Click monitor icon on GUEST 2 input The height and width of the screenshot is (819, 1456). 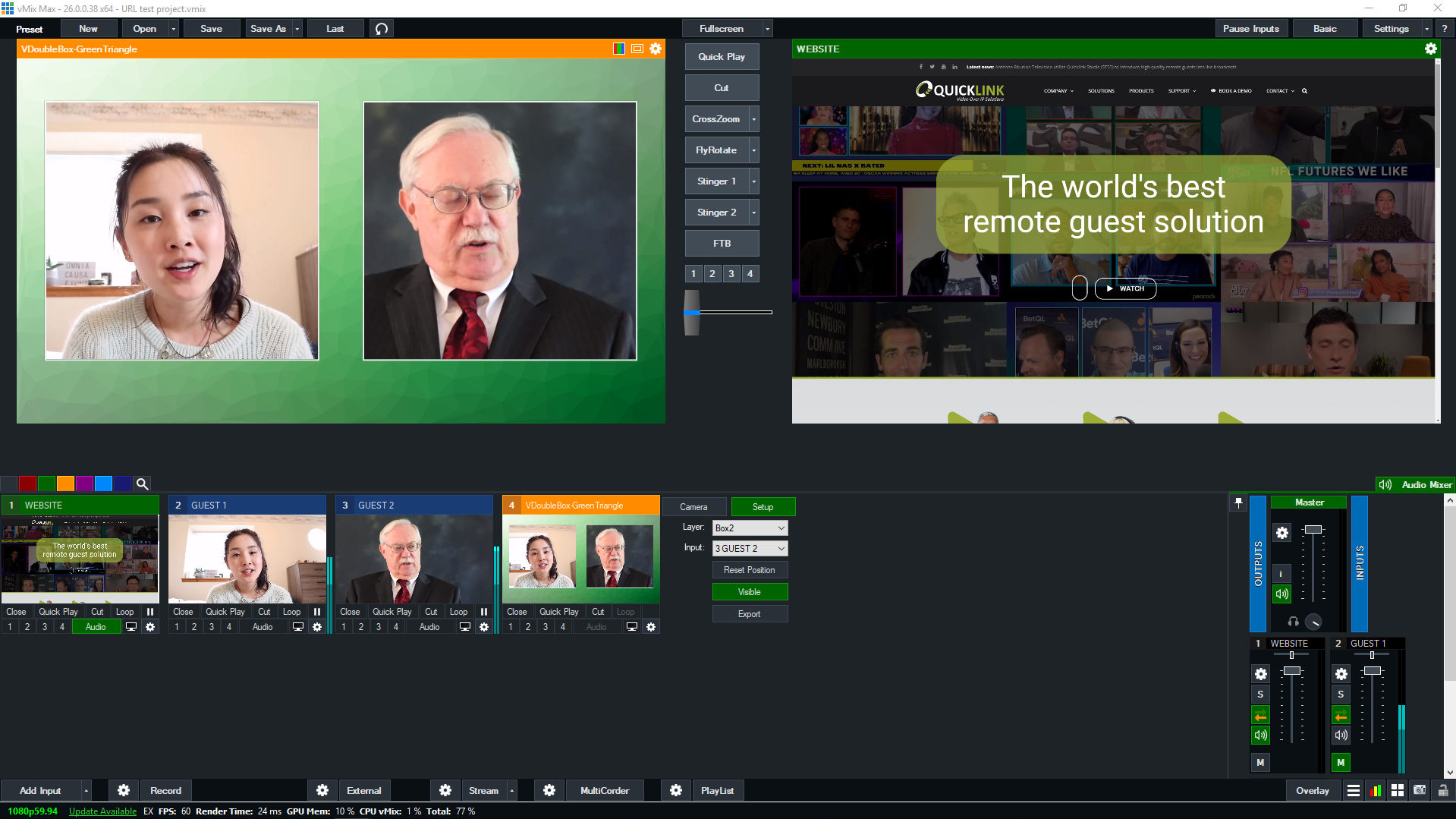[x=465, y=627]
